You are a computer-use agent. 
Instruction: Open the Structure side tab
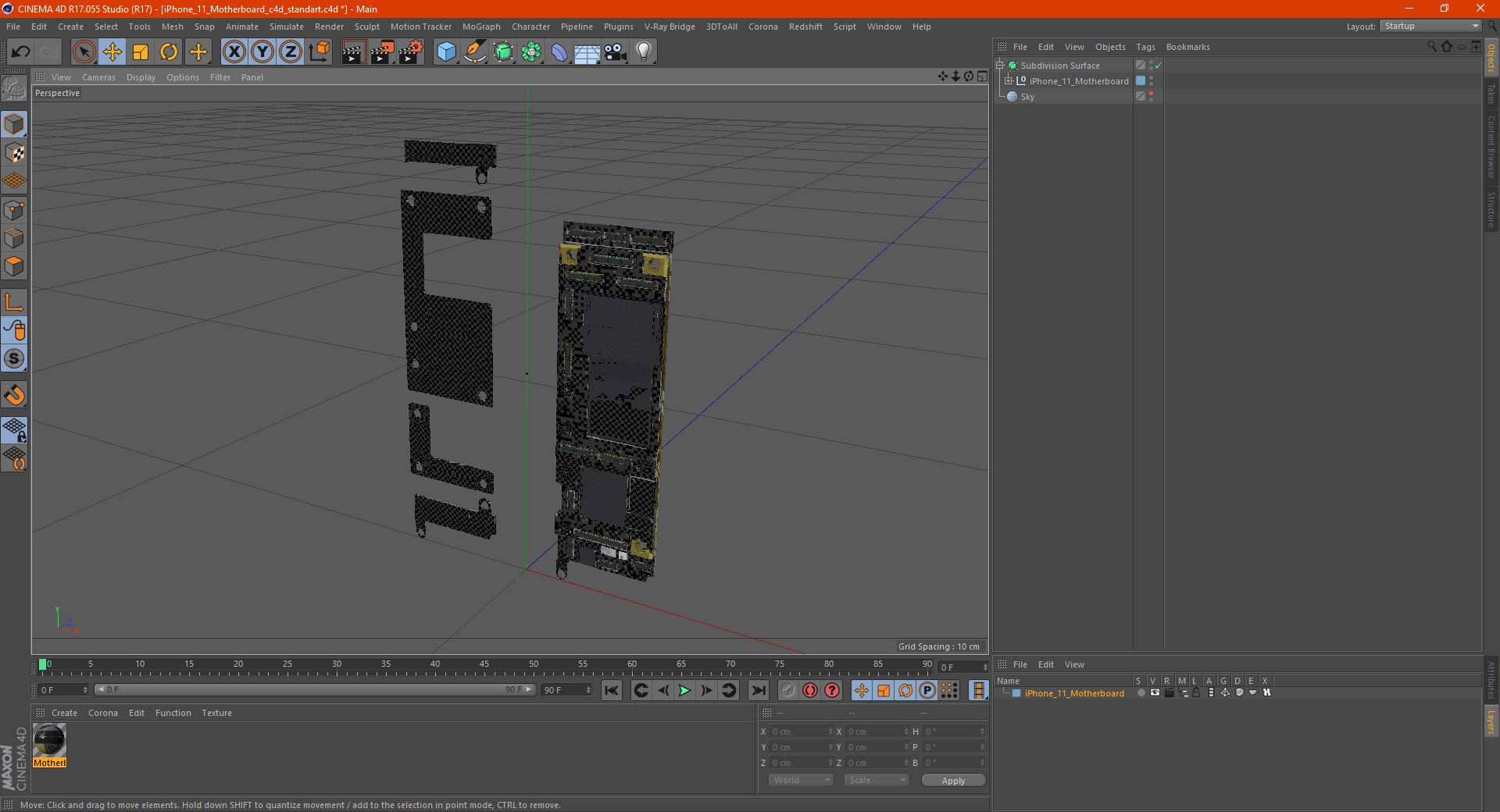click(x=1491, y=209)
